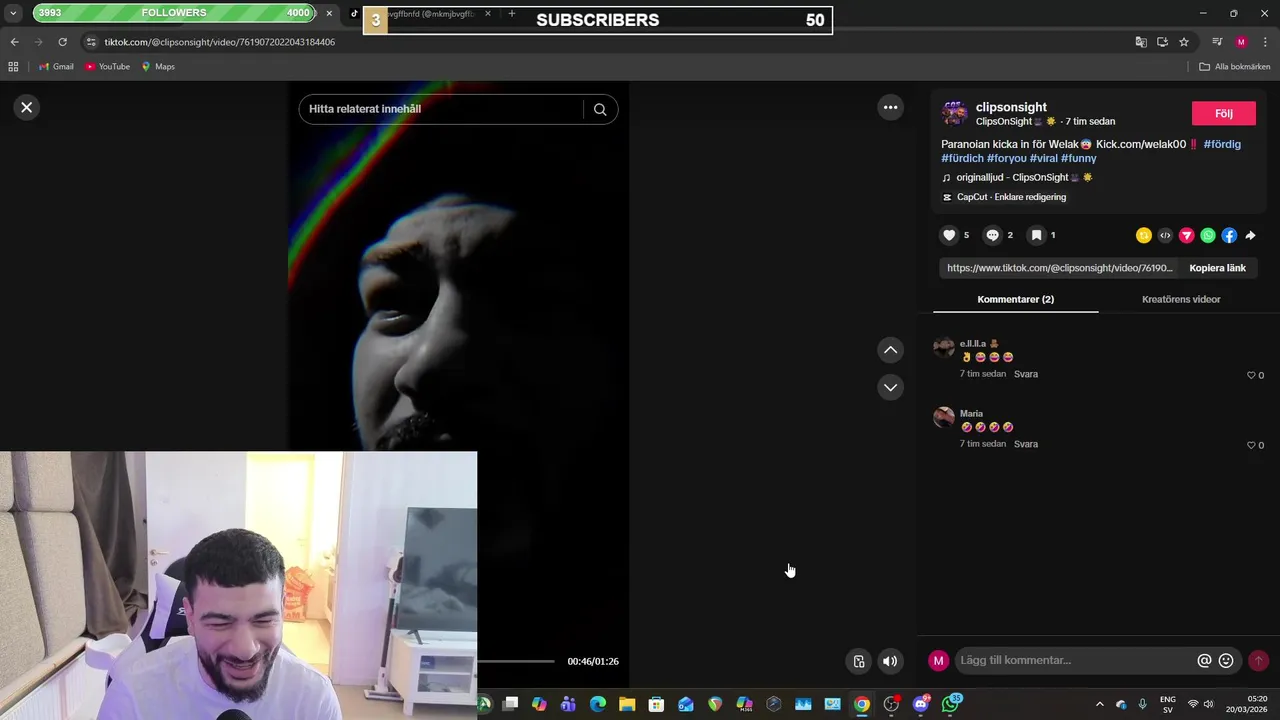Open Chrome profile M avatar

(x=1241, y=42)
